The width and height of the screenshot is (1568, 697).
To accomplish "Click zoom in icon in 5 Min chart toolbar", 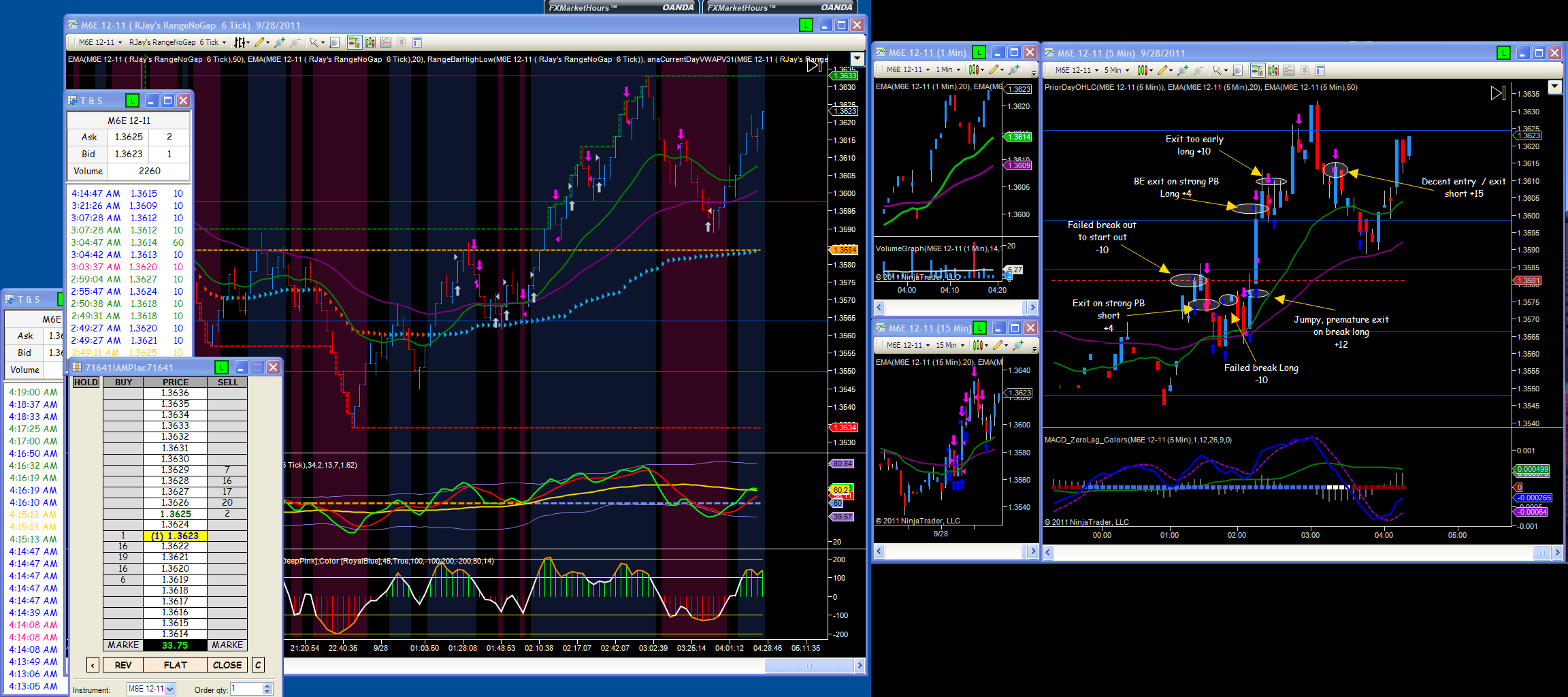I will pos(1182,70).
